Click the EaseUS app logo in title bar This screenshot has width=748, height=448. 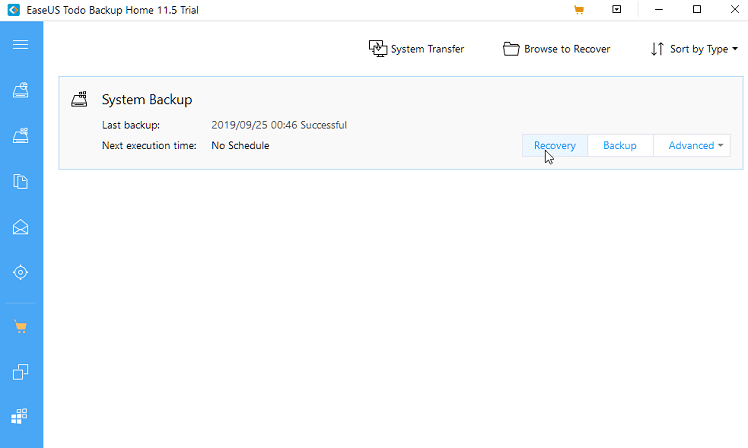tap(14, 10)
